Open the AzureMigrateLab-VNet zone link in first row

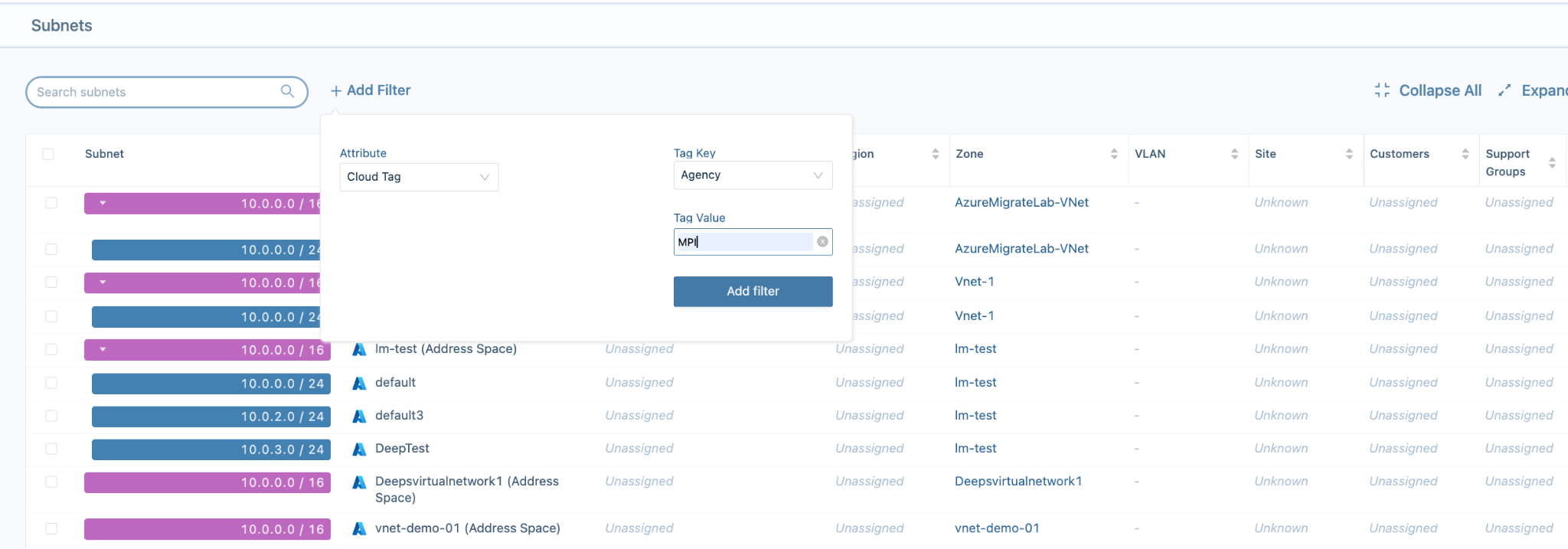pos(1021,203)
